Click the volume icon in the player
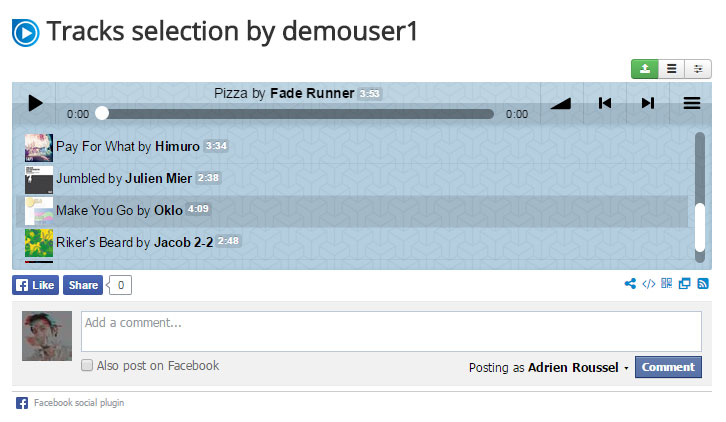726x422 pixels. pos(561,103)
